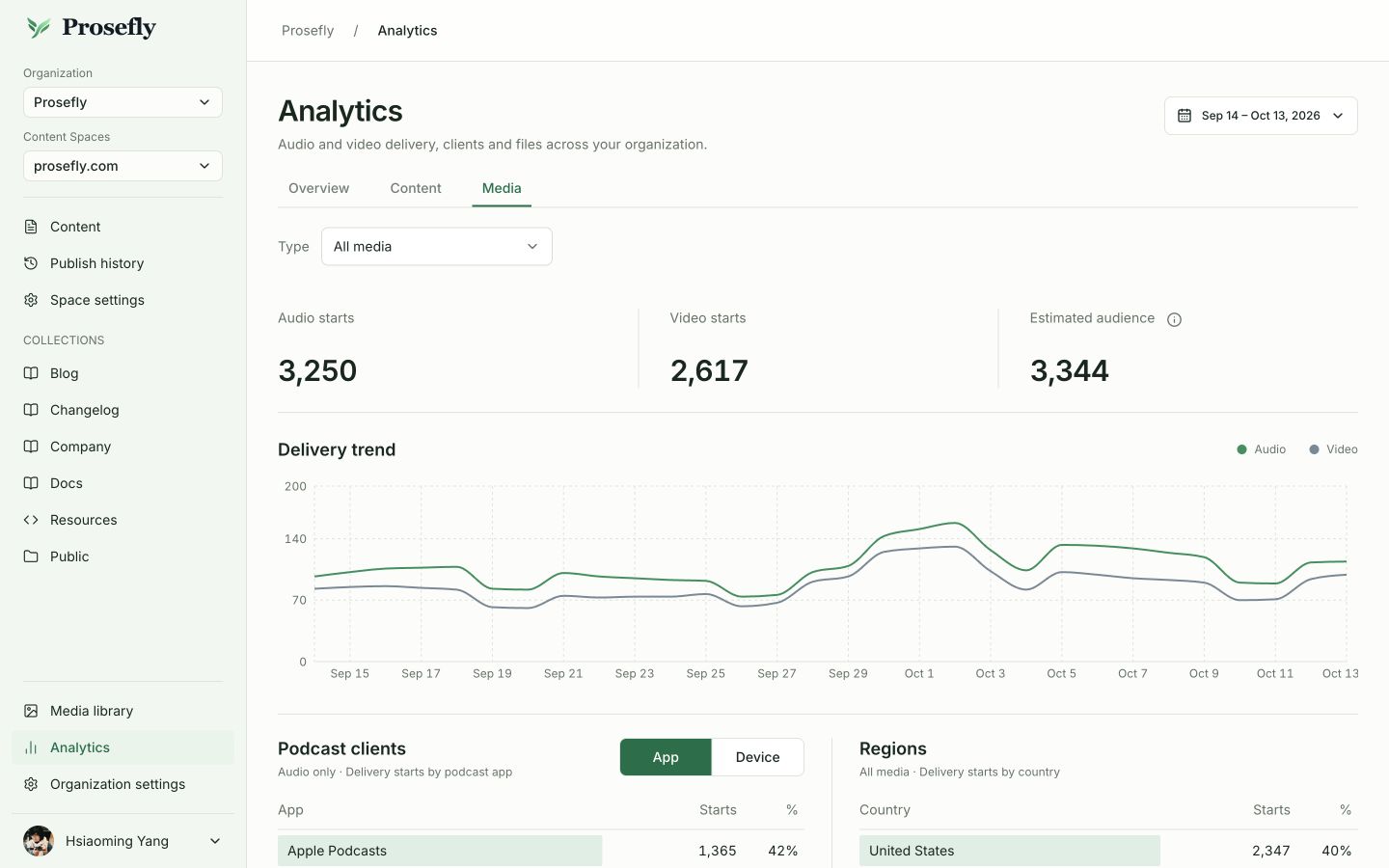Image resolution: width=1389 pixels, height=868 pixels.
Task: Click the Delivery trend heading
Action: click(x=337, y=449)
